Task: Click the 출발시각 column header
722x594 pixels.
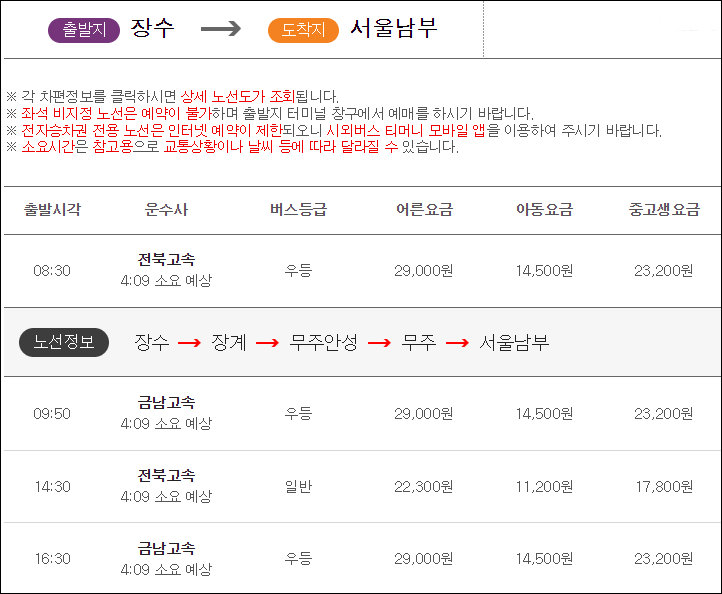Action: 52,210
